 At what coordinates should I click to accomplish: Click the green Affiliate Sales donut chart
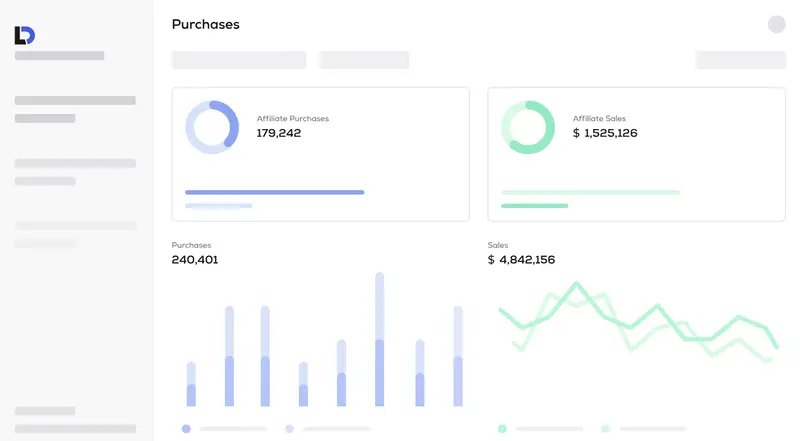[x=527, y=127]
